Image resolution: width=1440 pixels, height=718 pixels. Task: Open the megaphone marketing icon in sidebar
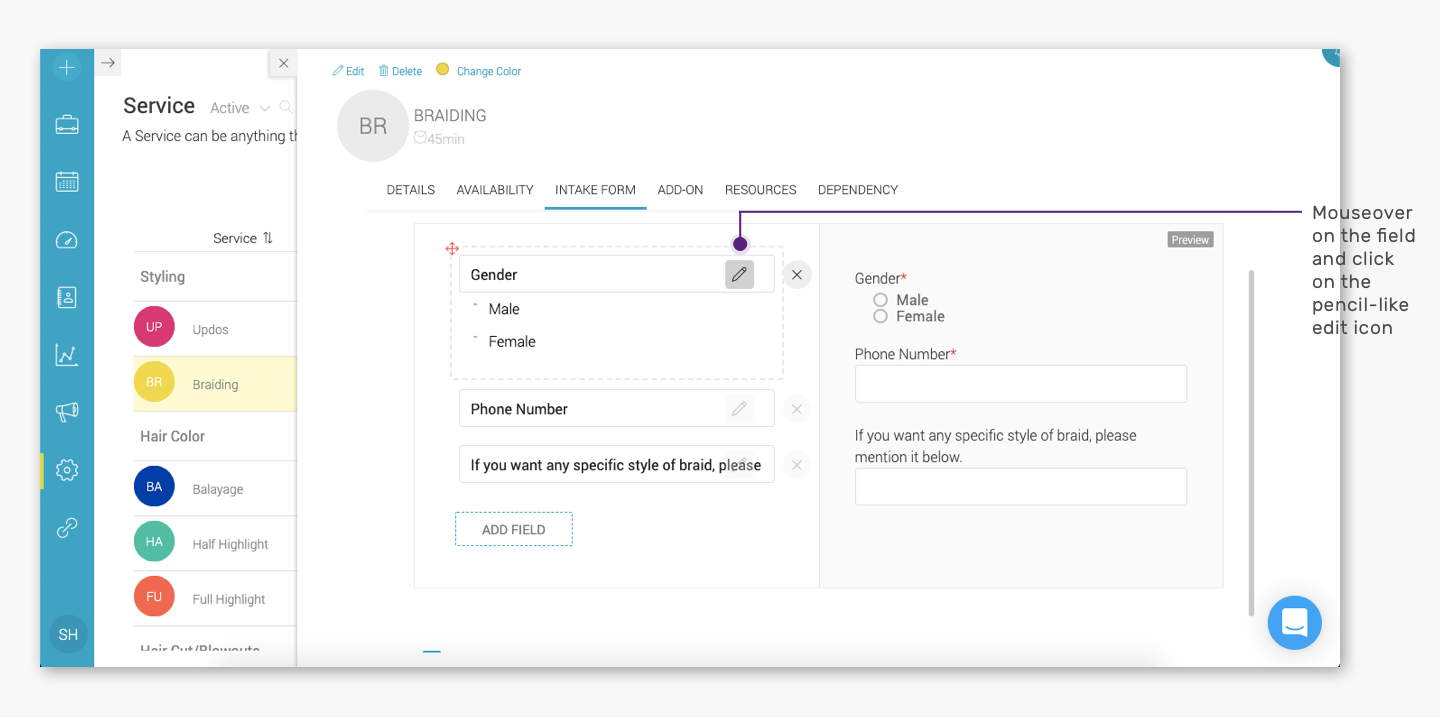point(67,412)
